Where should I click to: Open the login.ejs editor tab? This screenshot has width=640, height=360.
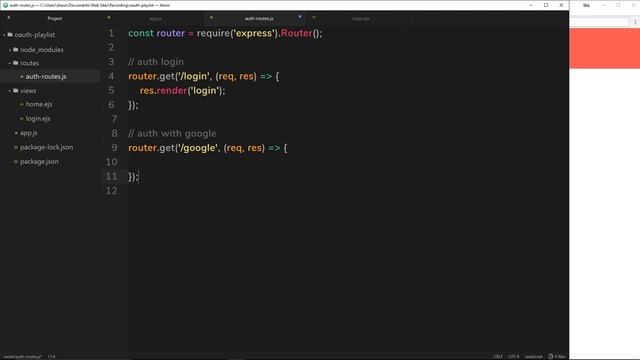click(361, 19)
